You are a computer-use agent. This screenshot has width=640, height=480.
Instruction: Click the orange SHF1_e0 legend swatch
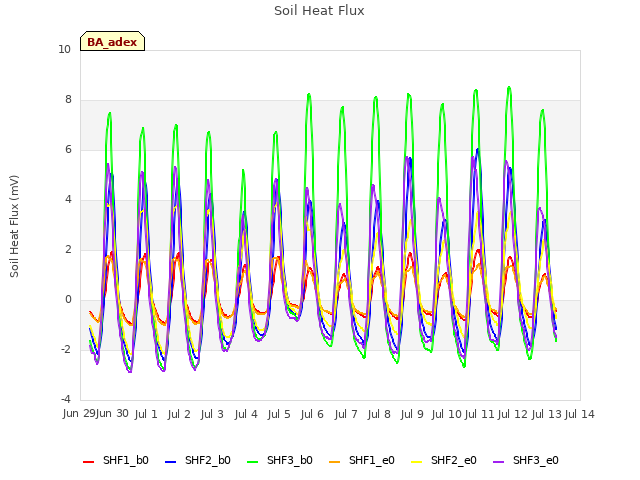tap(335, 462)
